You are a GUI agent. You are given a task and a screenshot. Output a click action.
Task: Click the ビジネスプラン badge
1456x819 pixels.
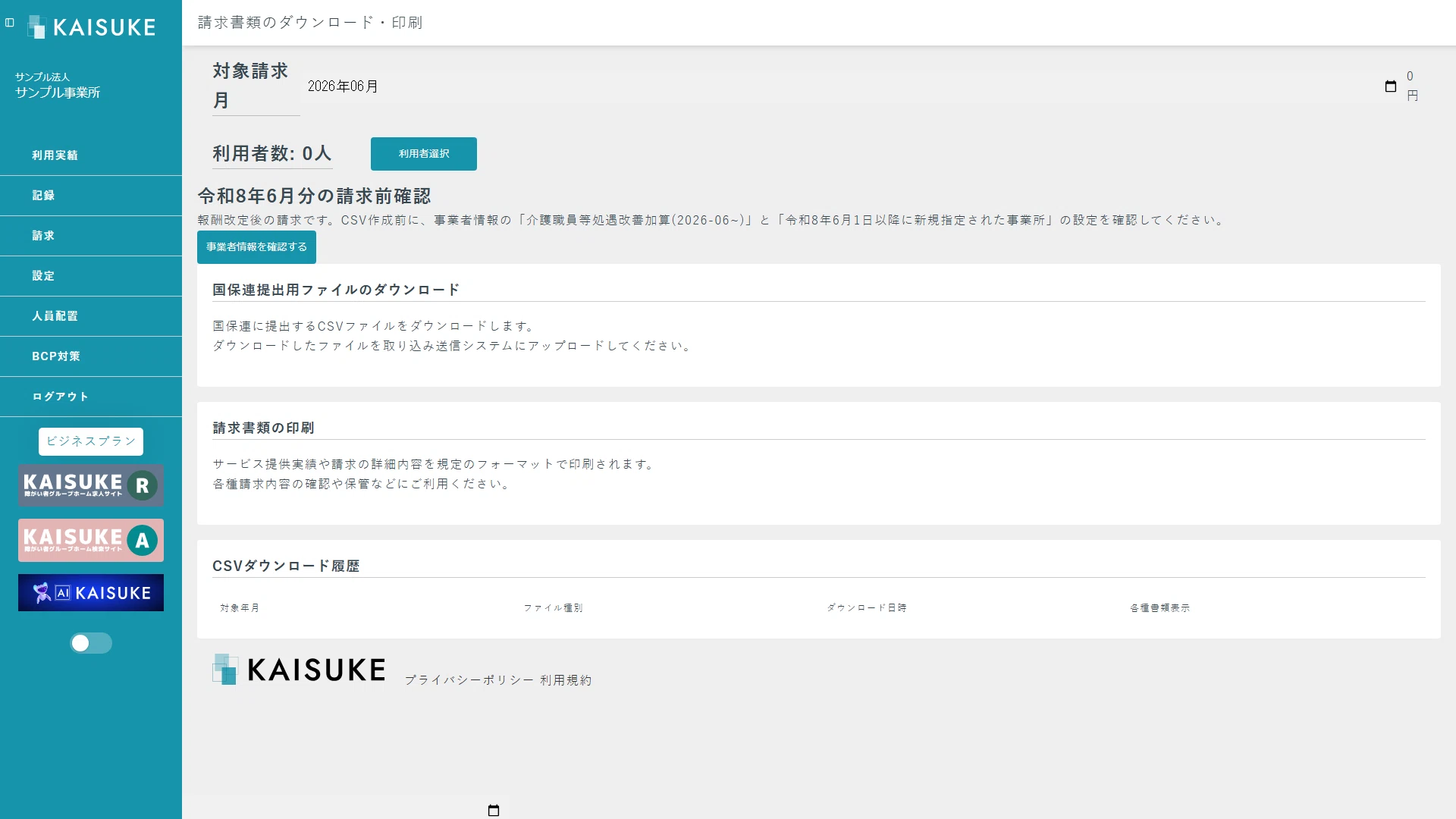tap(91, 441)
